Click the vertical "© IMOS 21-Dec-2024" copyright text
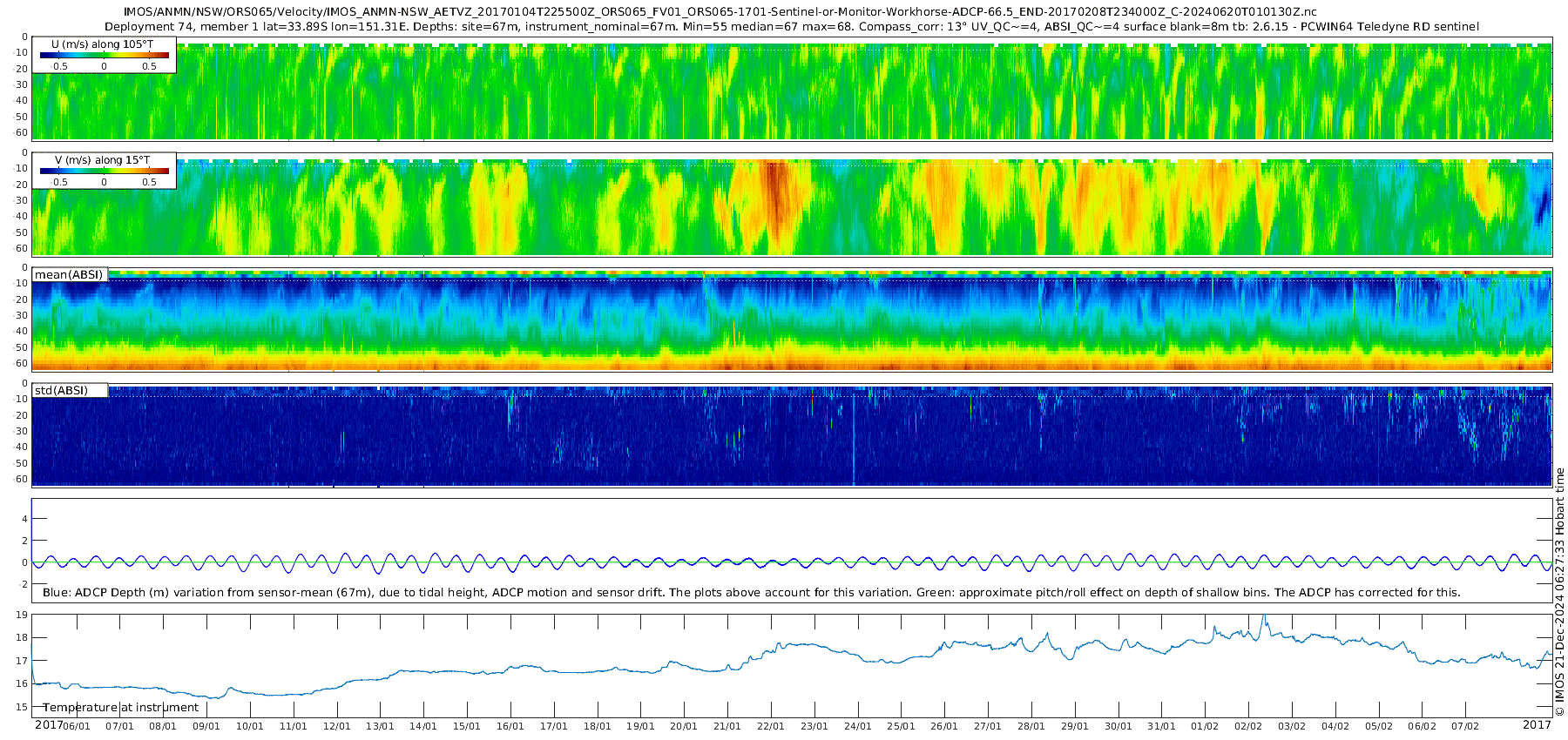The height and width of the screenshot is (740, 1568). click(x=1559, y=592)
